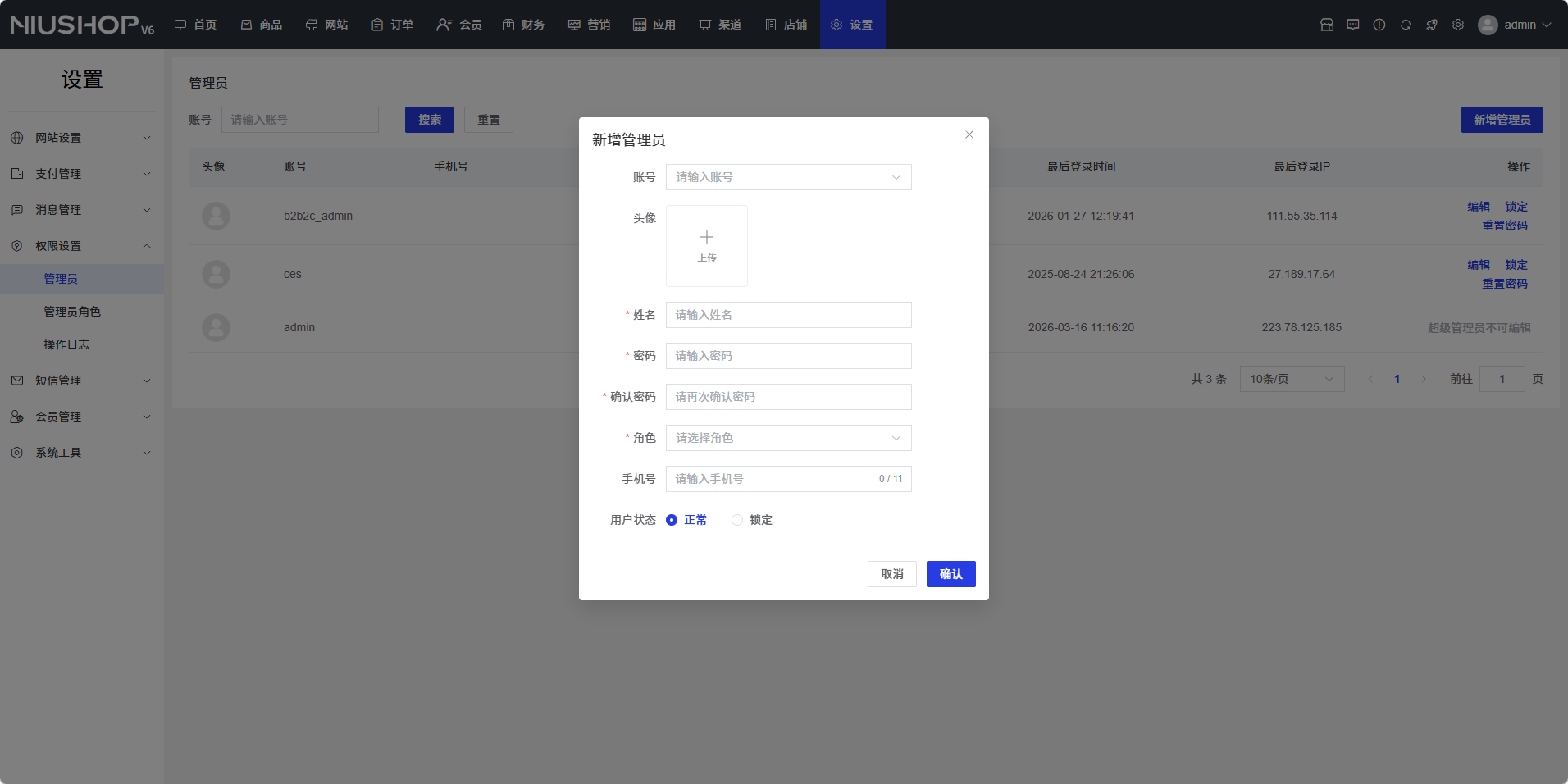Expand the 网站设置 sidebar section
The height and width of the screenshot is (784, 1568).
(x=82, y=138)
